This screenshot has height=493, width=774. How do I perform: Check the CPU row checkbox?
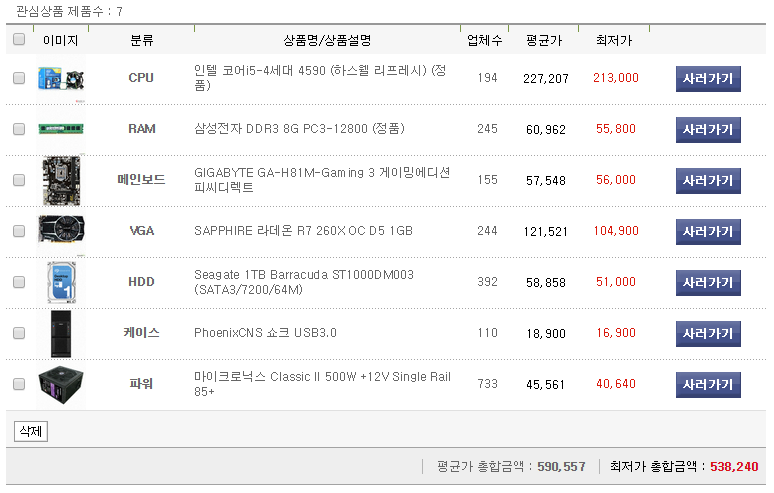(x=19, y=78)
